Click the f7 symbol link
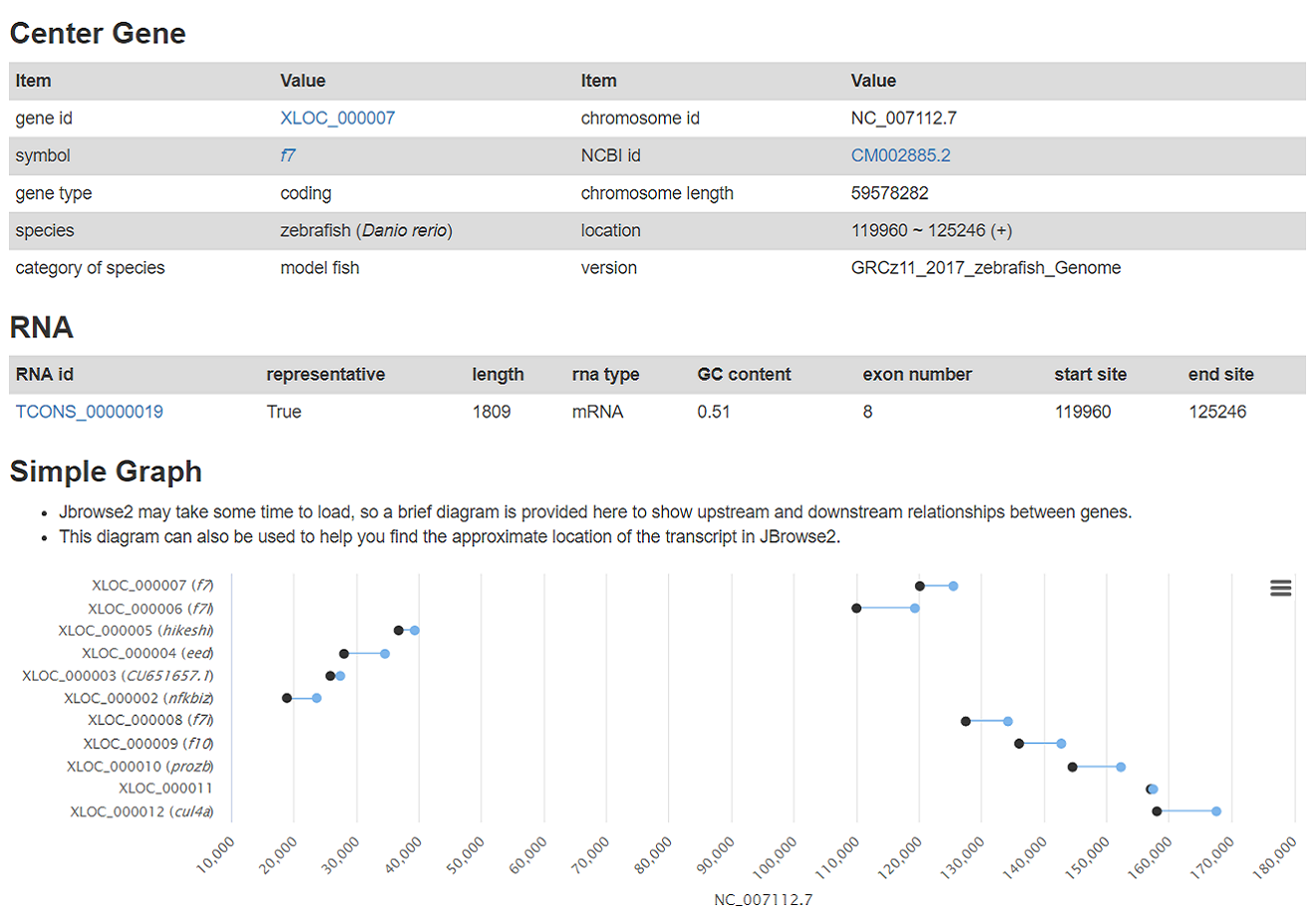This screenshot has width=1316, height=917. (x=287, y=155)
